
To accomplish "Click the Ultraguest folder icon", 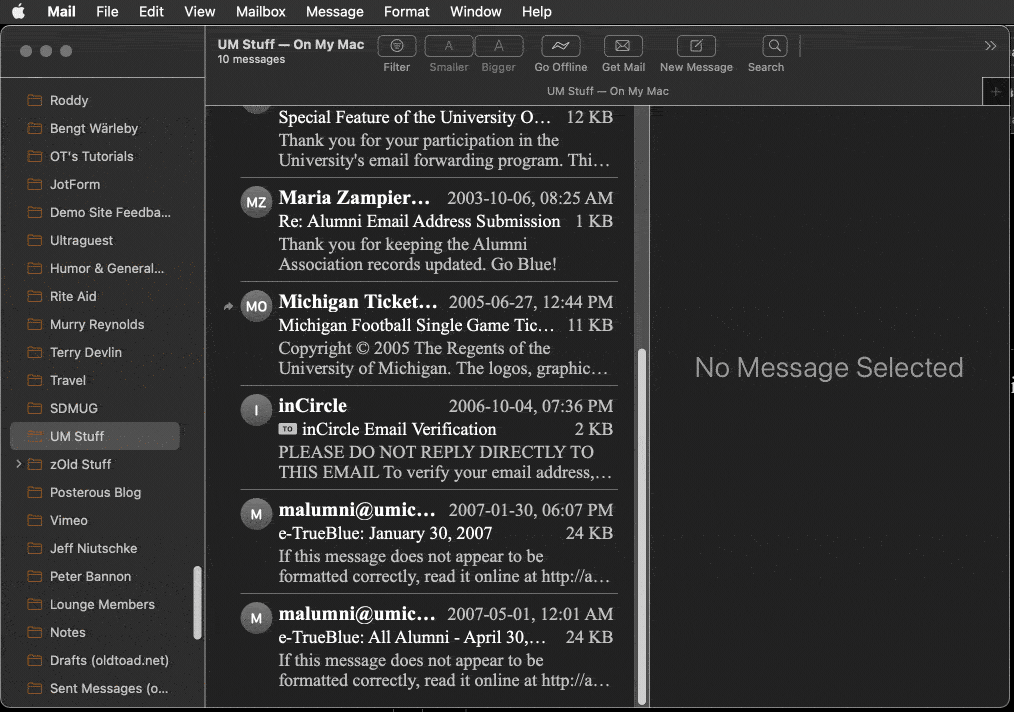I will click(x=34, y=240).
